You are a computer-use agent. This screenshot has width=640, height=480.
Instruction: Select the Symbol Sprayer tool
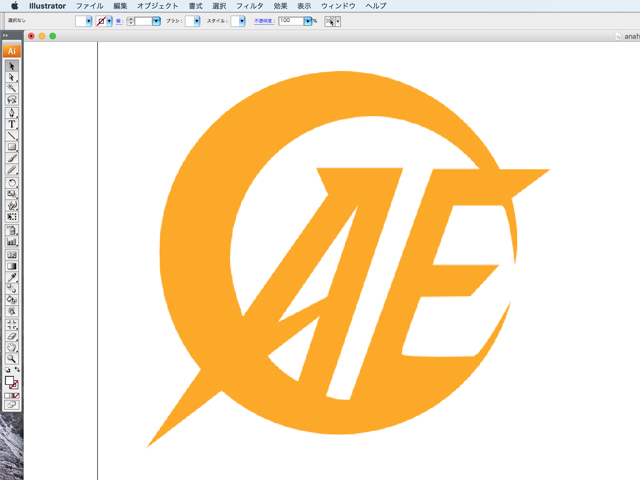pos(11,230)
